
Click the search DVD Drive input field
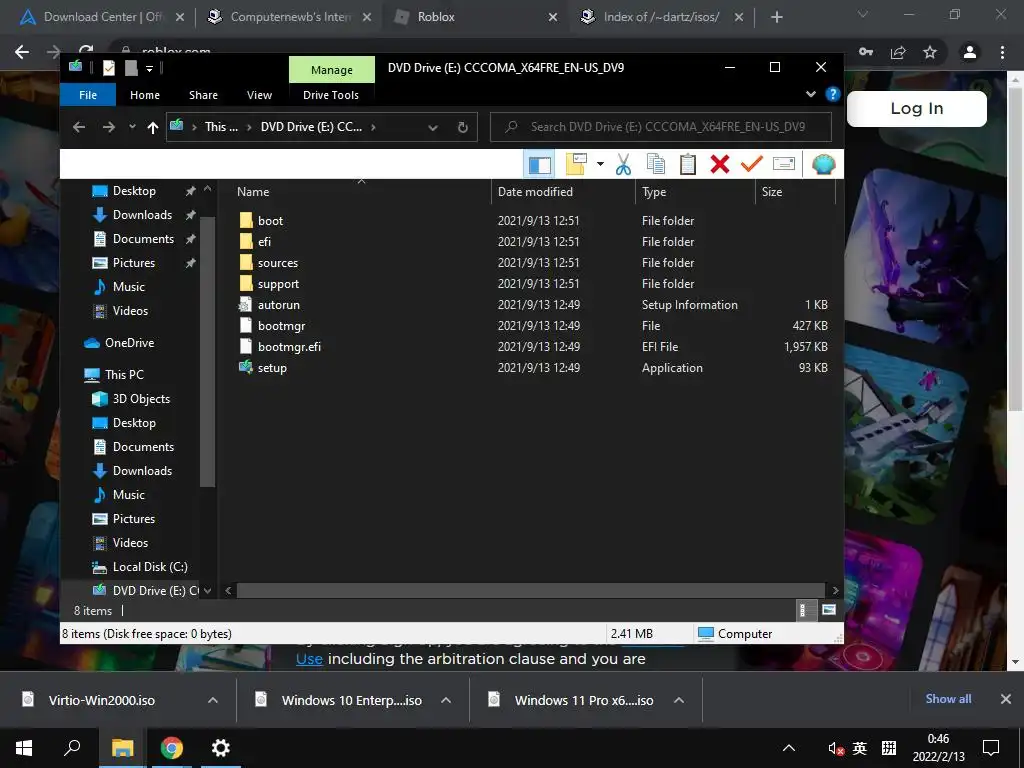pyautogui.click(x=661, y=127)
